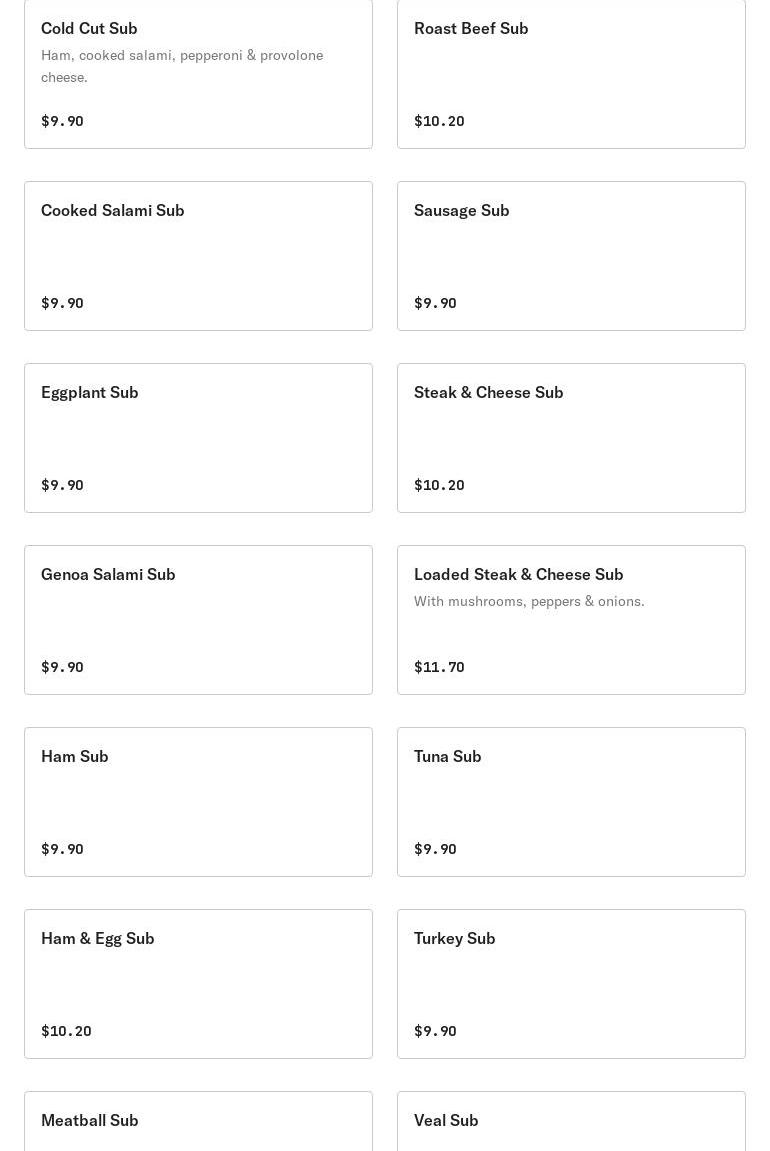Click the $11.70 price on Loaded Steak
The image size is (770, 1151).
tap(439, 667)
